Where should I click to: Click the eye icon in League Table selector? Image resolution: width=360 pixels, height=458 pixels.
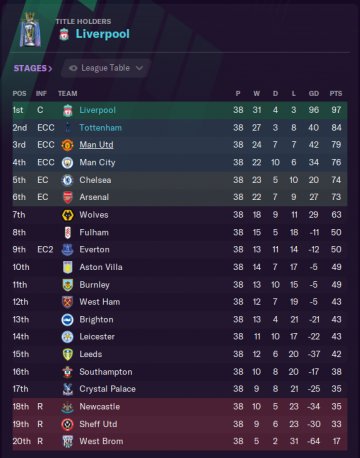pyautogui.click(x=73, y=68)
